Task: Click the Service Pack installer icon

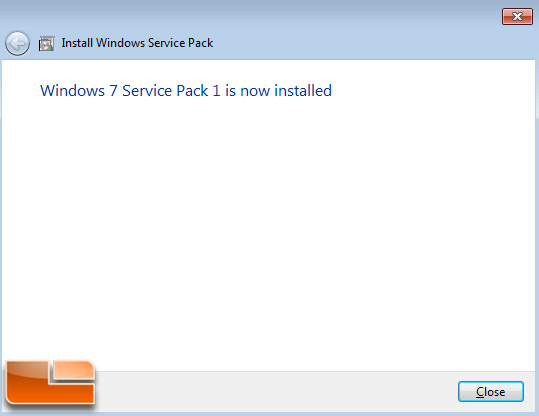Action: point(46,44)
